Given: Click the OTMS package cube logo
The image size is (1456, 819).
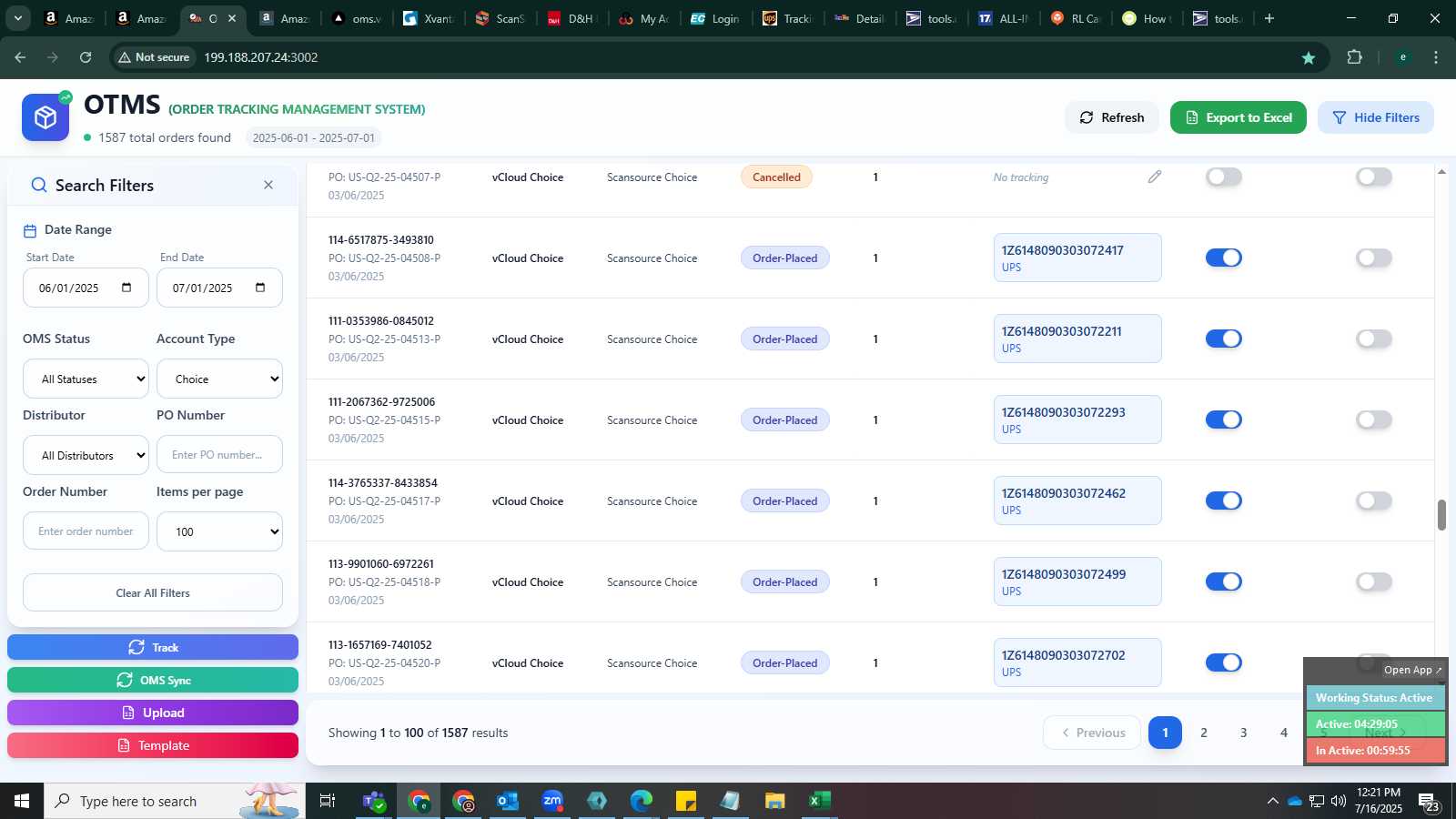Looking at the screenshot, I should [x=45, y=117].
